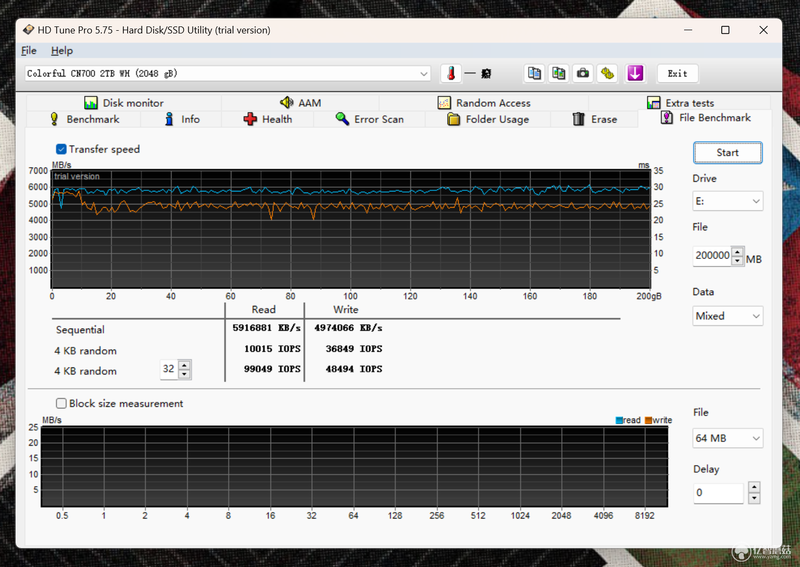Switch to the Benchmark tab
Viewport: 800px width, 567px height.
84,119
